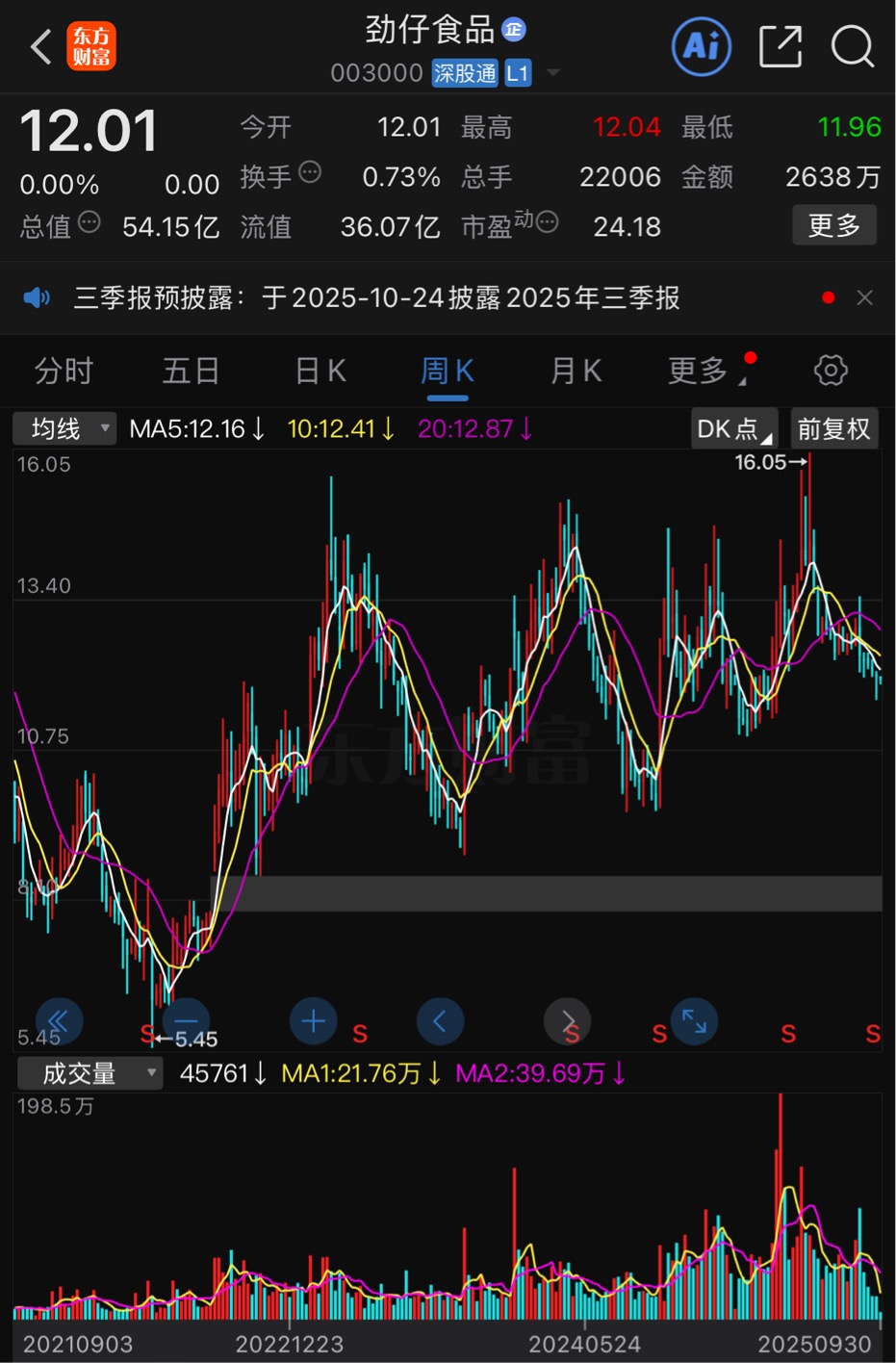Tap the info icon next to 换手
The width and height of the screenshot is (896, 1363).
310,172
